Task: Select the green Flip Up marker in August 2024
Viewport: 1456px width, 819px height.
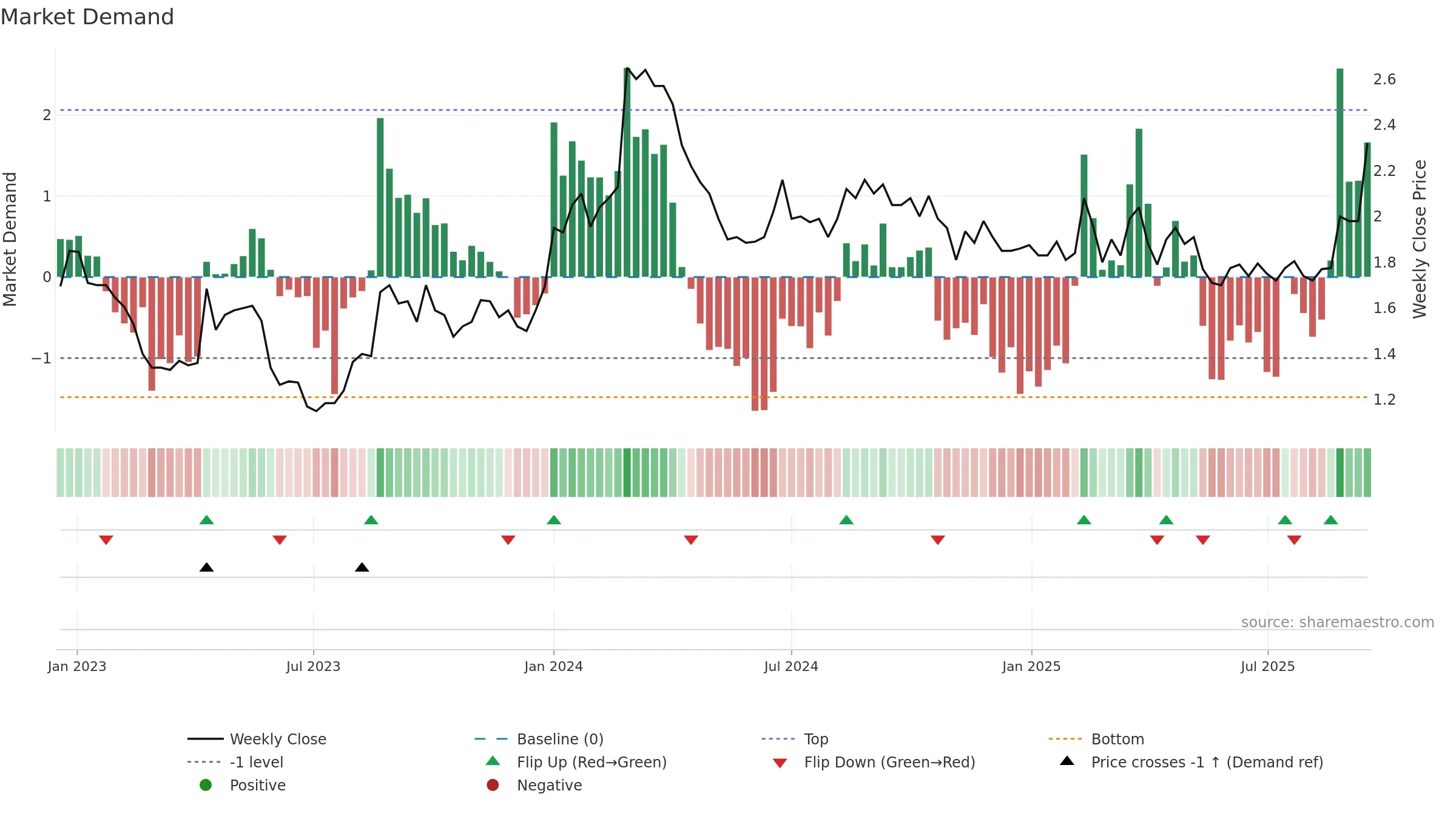Action: pyautogui.click(x=846, y=520)
